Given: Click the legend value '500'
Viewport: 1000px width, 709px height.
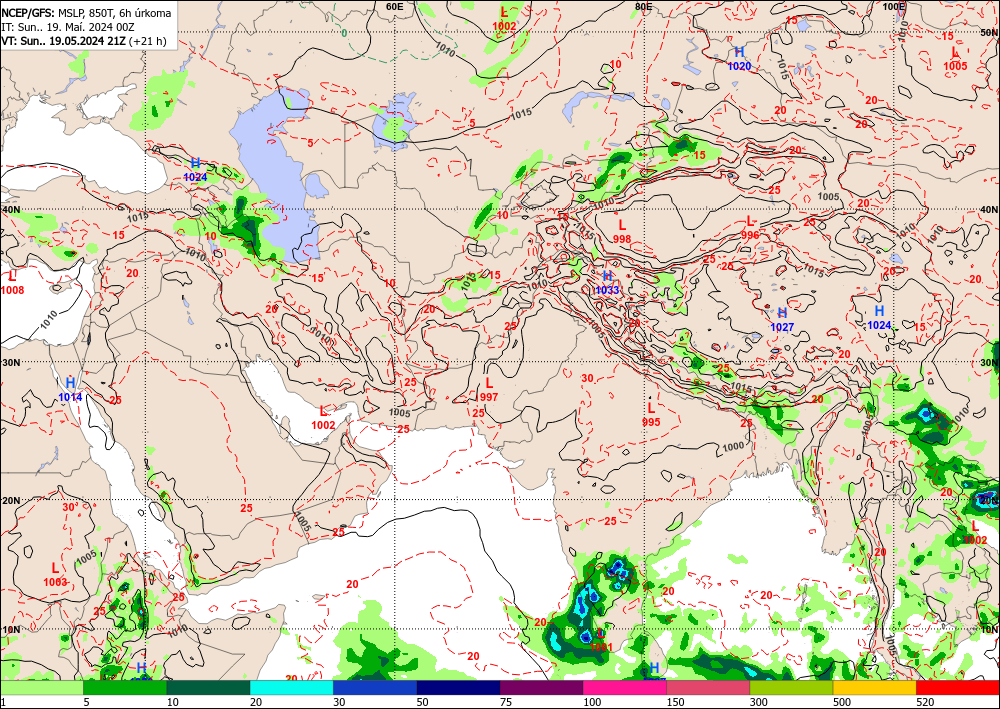Looking at the screenshot, I should 842,702.
